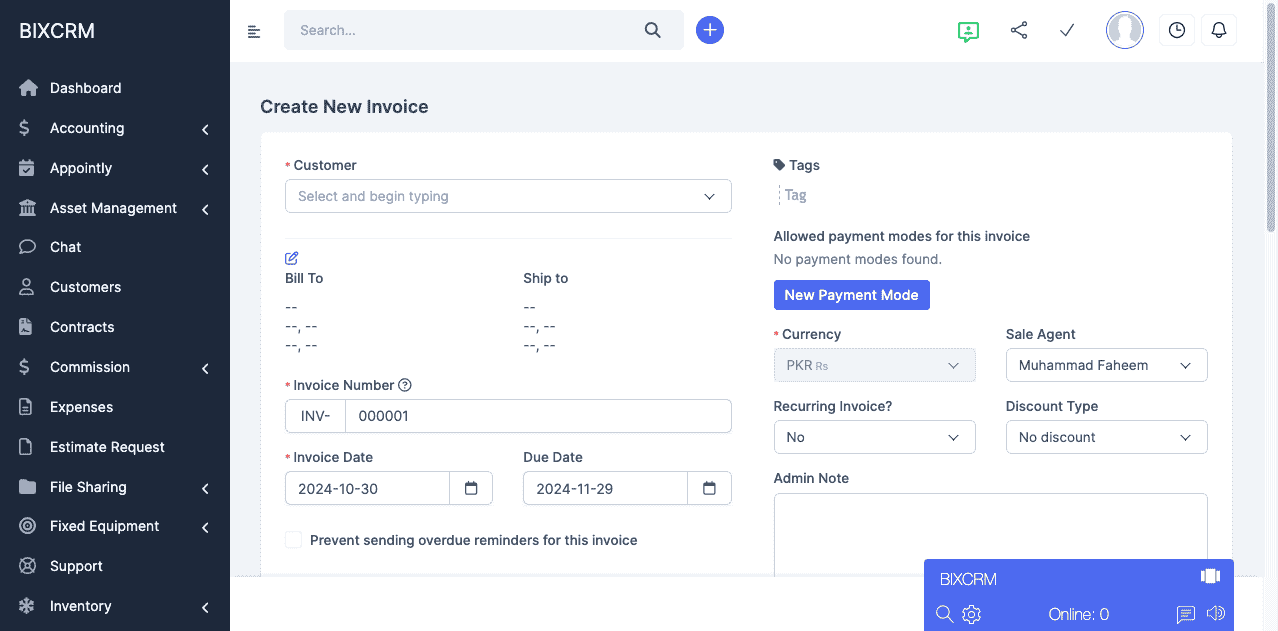Image resolution: width=1278 pixels, height=631 pixels.
Task: Open the clock timer icon
Action: click(1177, 30)
